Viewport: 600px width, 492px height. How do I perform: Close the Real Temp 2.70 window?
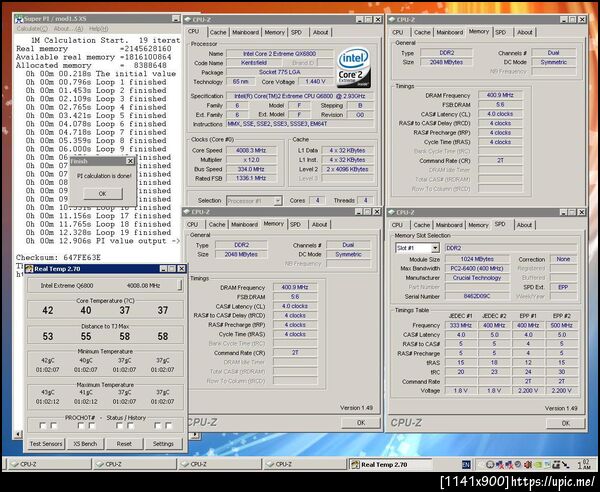181,269
